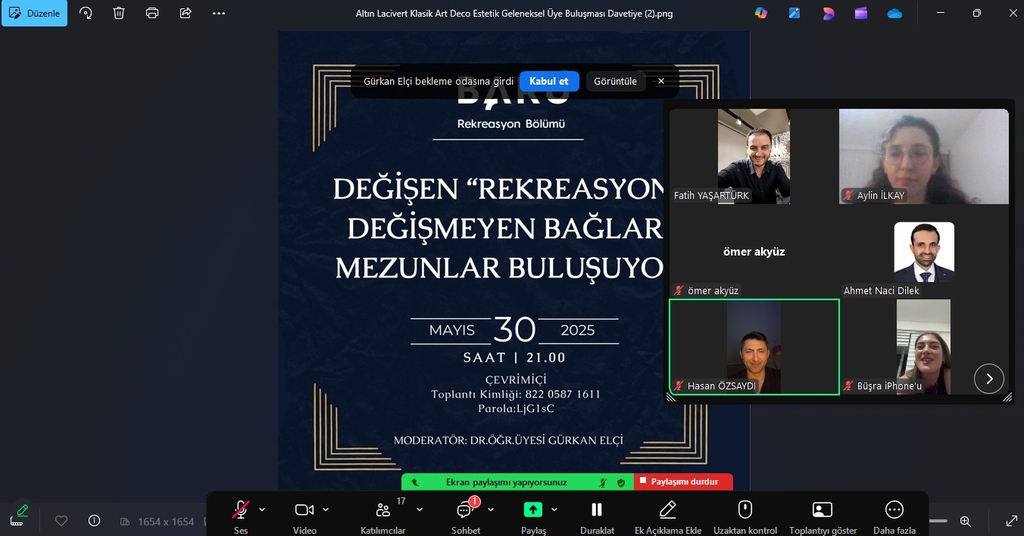
Task: Dismiss the waiting room notification
Action: click(x=660, y=81)
